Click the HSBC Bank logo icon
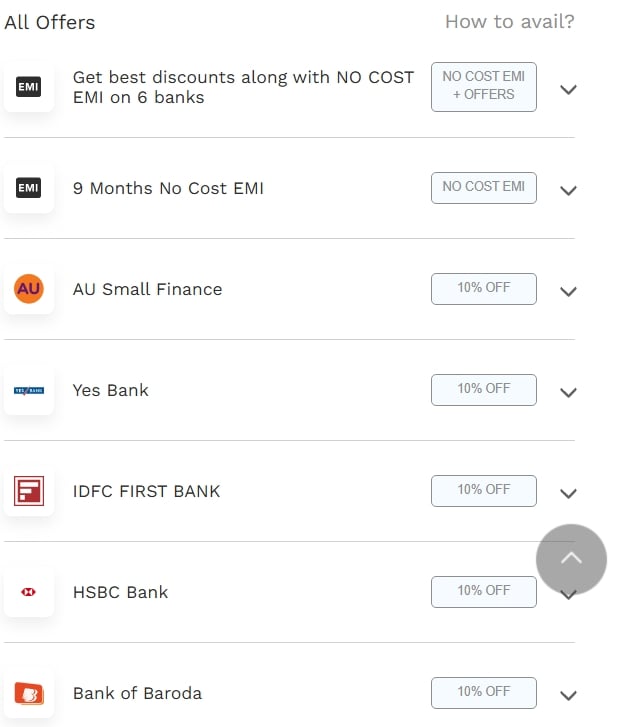This screenshot has height=727, width=619. pos(29,592)
